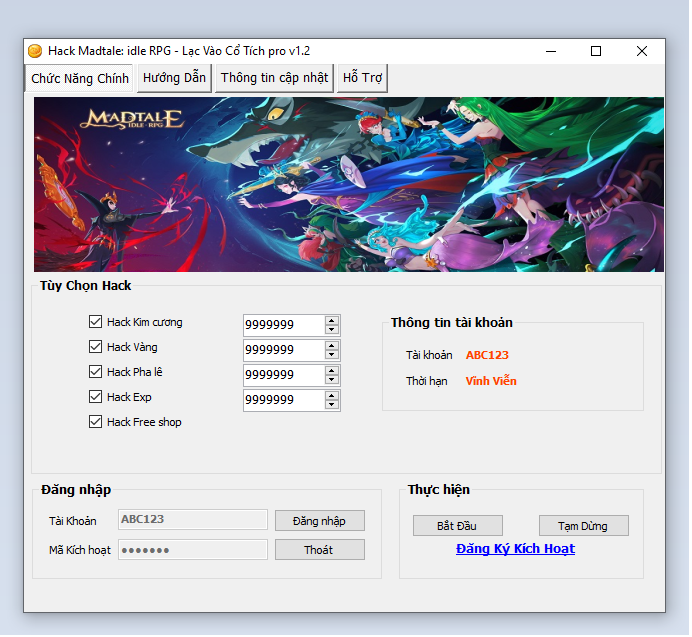Screen dimensions: 692x637
Task: Toggle Hack Exp checkbox
Action: (96, 397)
